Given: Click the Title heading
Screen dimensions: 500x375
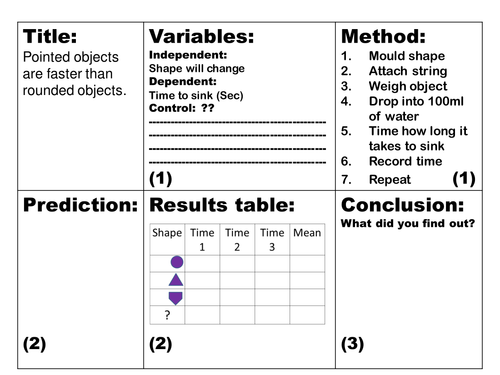Looking at the screenshot, I should [50, 36].
